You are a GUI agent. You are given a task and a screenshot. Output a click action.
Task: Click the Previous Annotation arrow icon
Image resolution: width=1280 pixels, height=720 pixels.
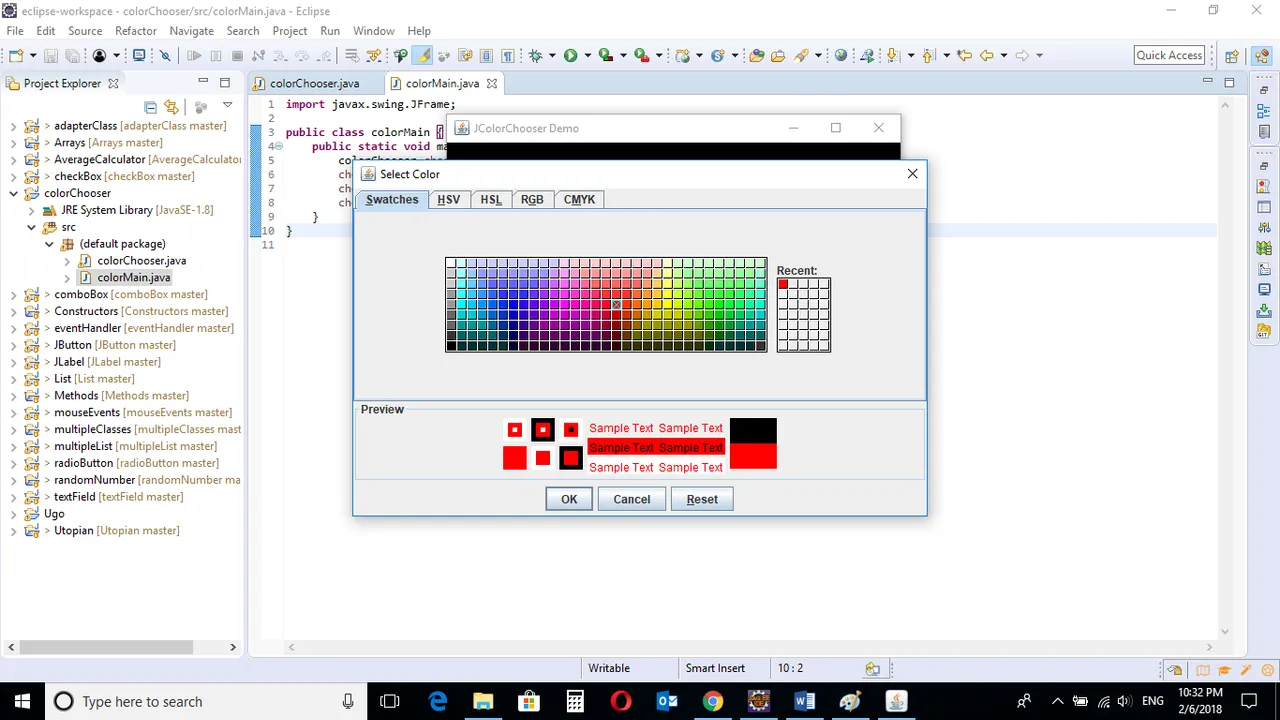point(929,56)
